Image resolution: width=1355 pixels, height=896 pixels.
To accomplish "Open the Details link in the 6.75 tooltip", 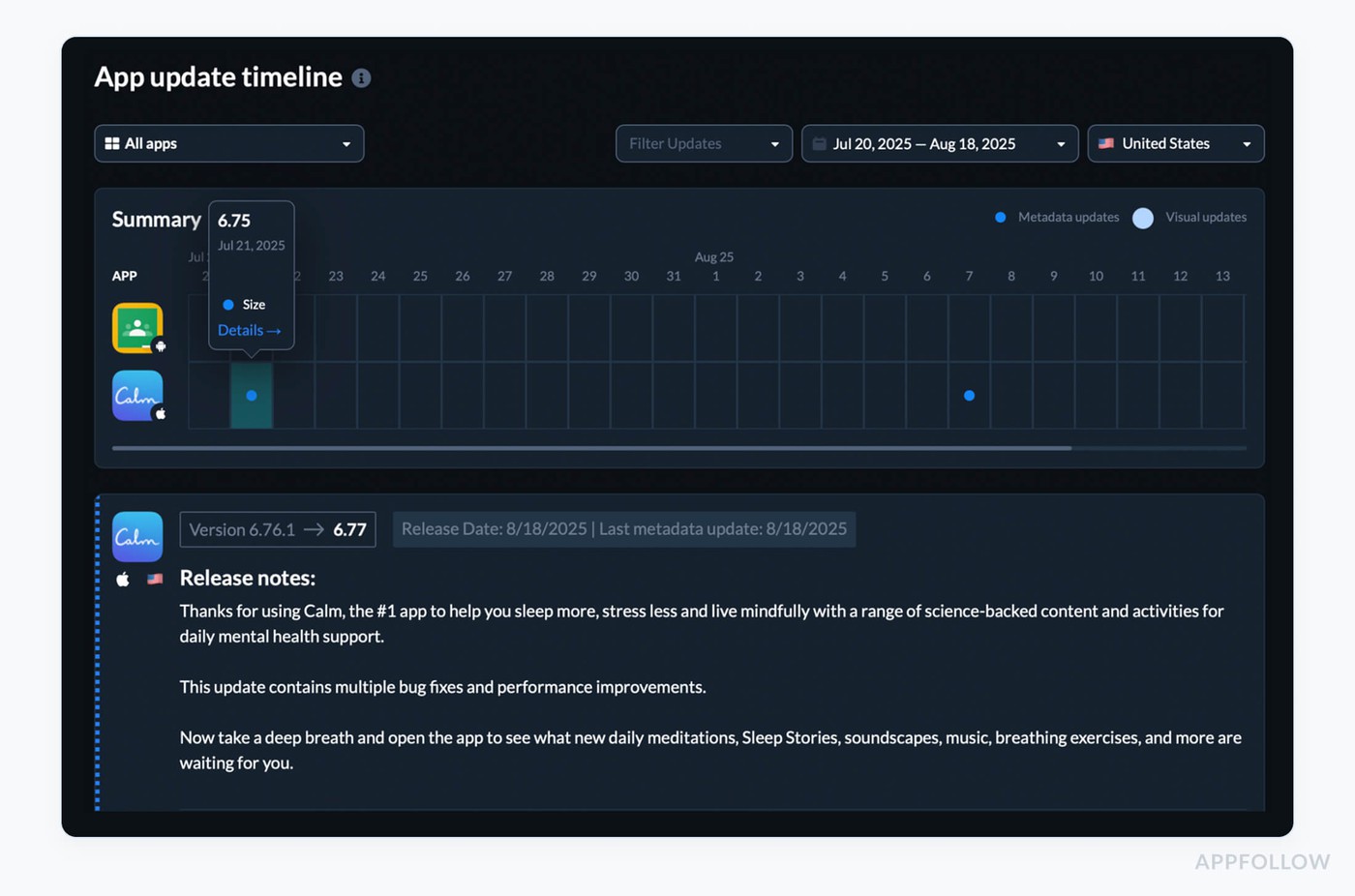I will click(x=249, y=331).
